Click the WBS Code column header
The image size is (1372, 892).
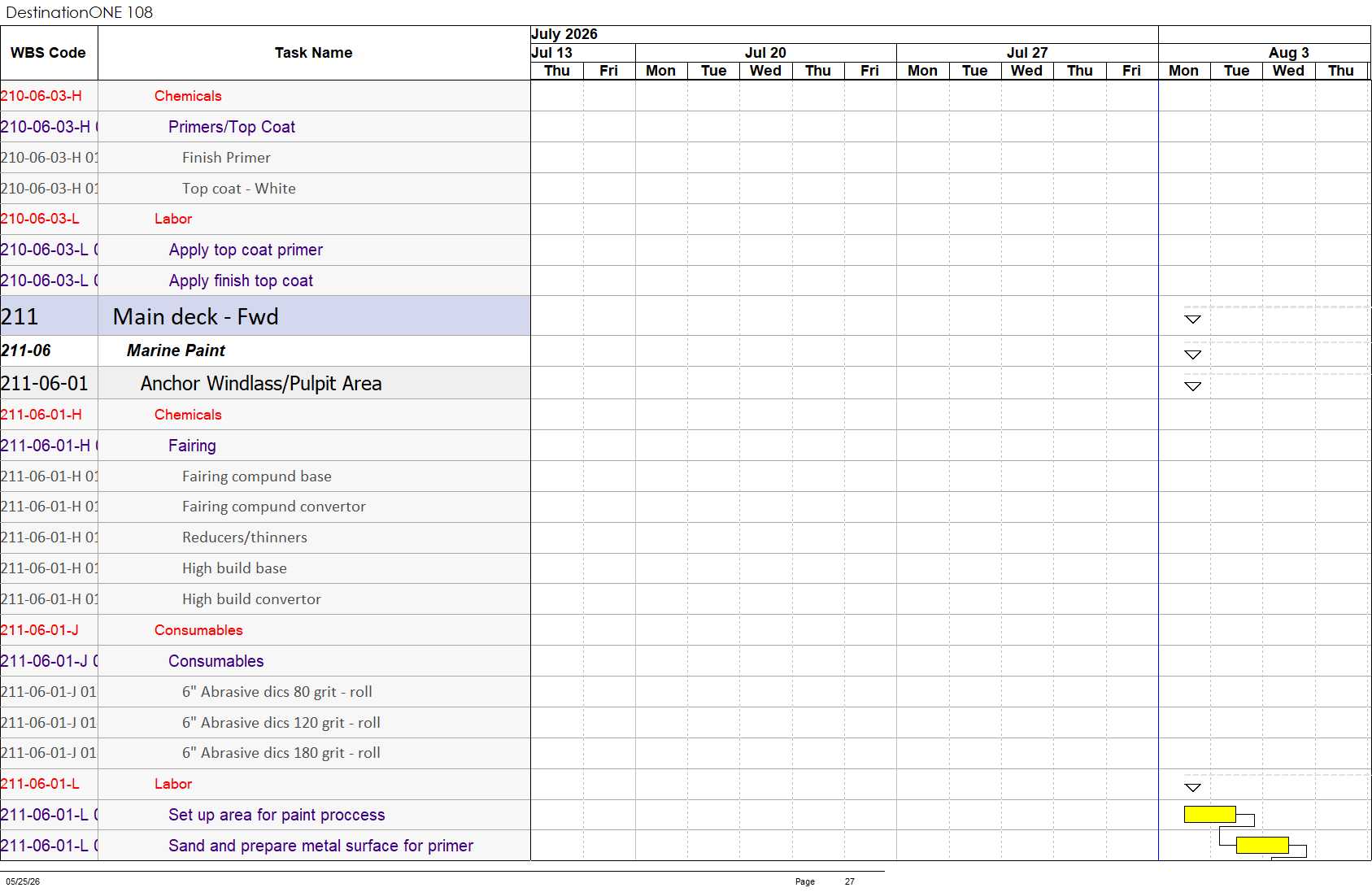point(48,53)
